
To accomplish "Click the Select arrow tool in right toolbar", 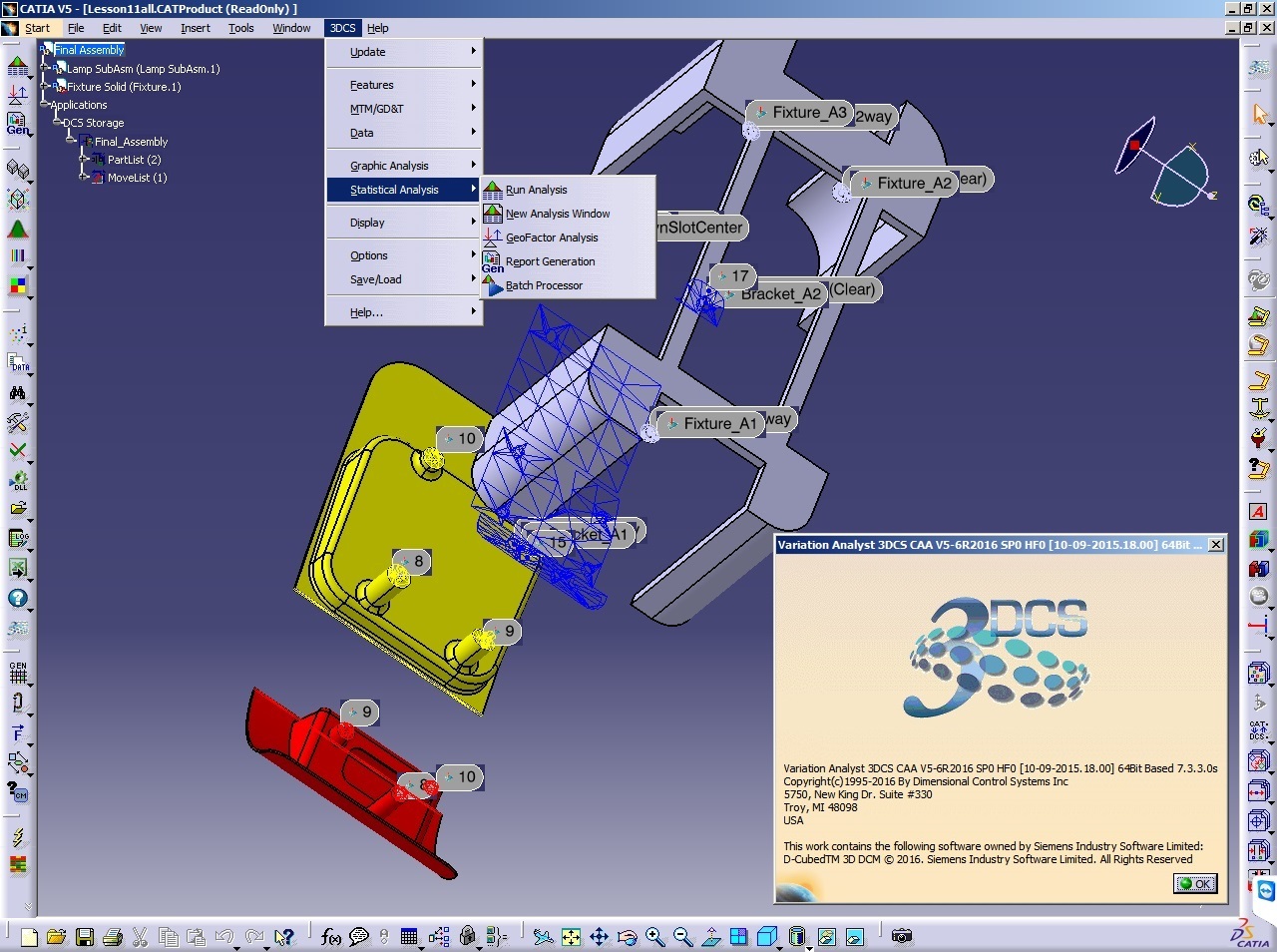I will pyautogui.click(x=1259, y=113).
